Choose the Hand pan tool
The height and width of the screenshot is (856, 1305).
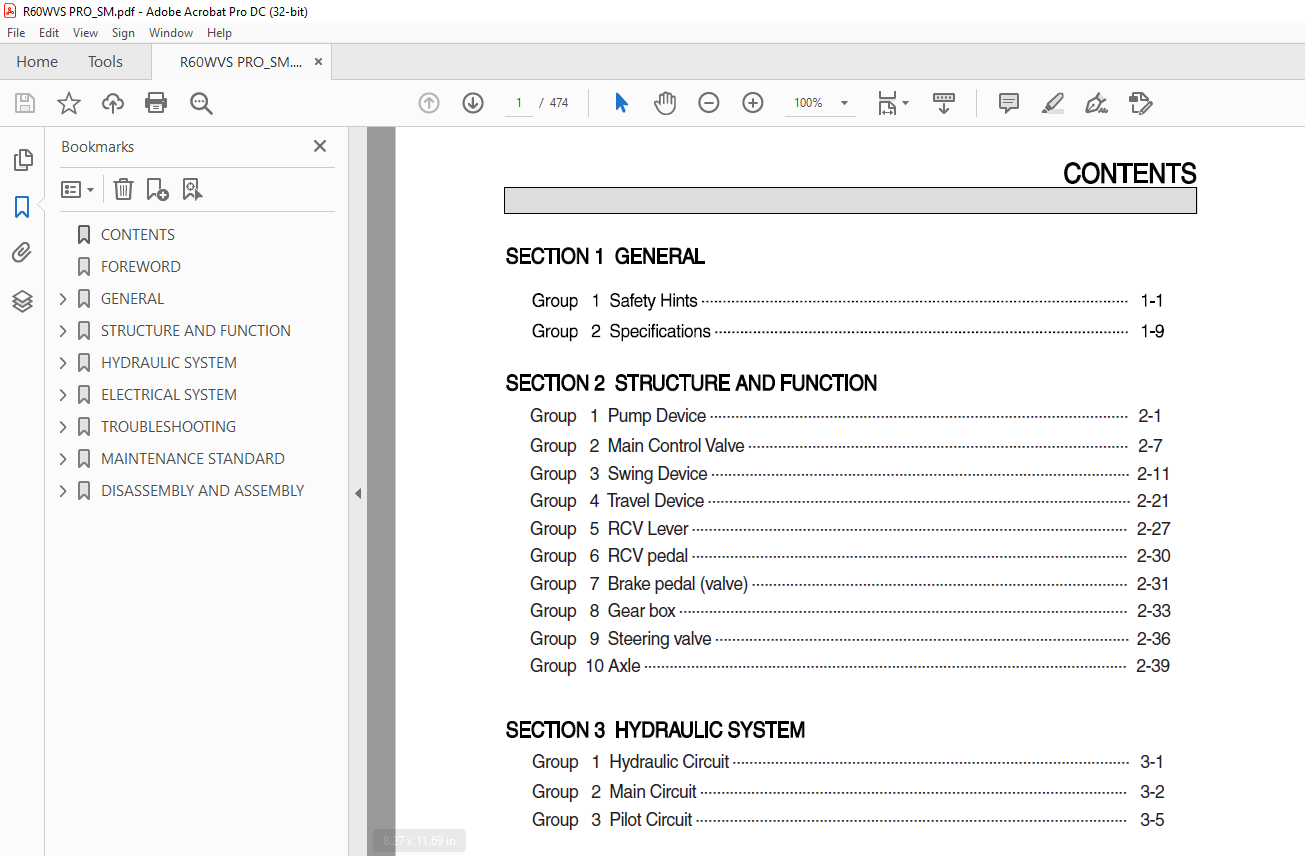(x=665, y=103)
